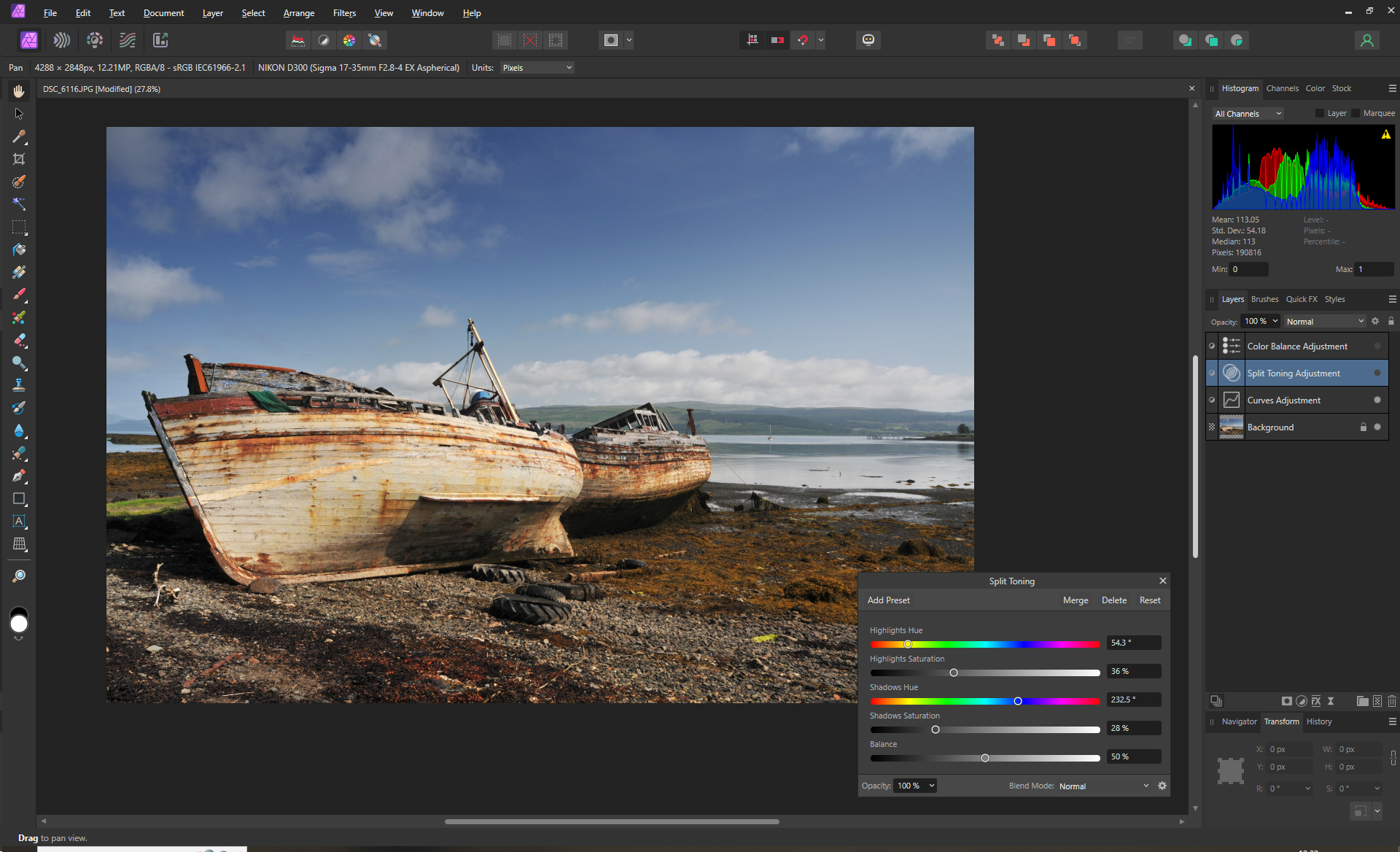Switch to the Develop Persona
This screenshot has width=1400, height=852.
tap(95, 40)
